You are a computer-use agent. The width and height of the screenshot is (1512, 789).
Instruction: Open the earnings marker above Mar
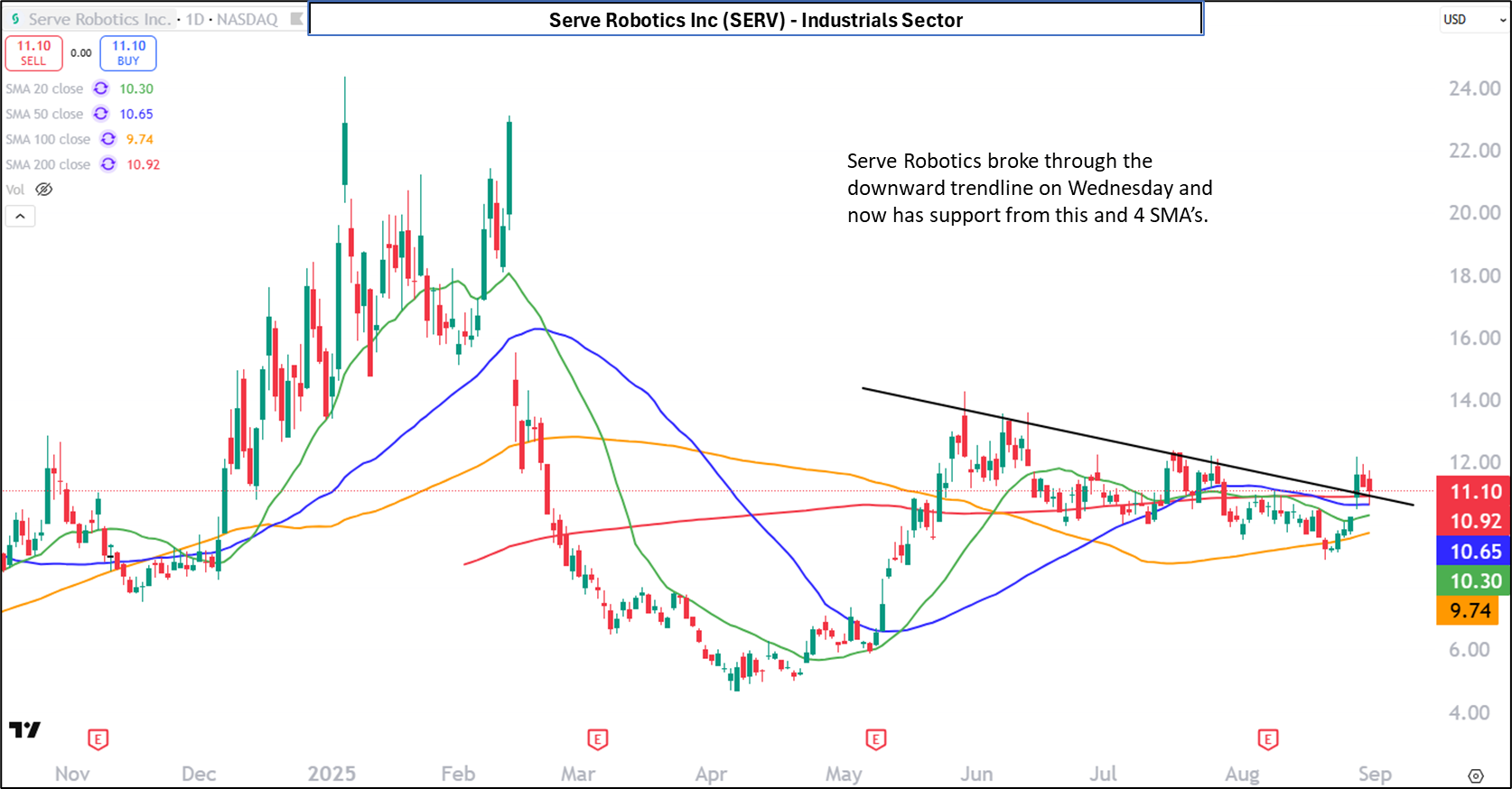[x=597, y=740]
